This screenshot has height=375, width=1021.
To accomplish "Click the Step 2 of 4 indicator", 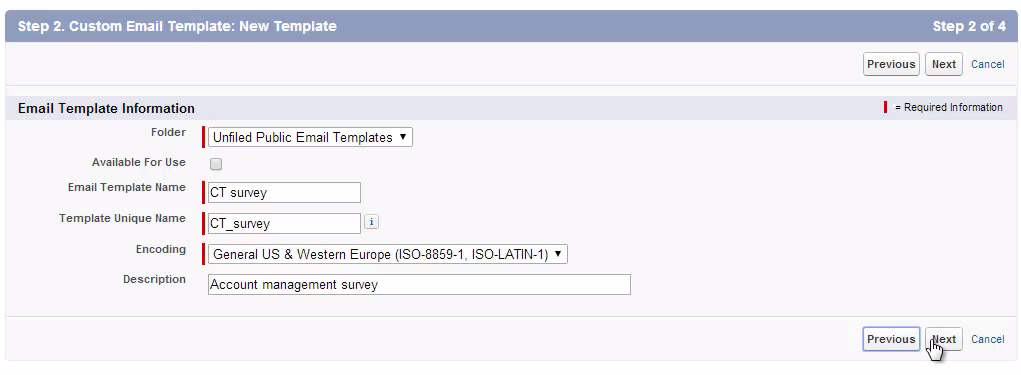I will 969,27.
